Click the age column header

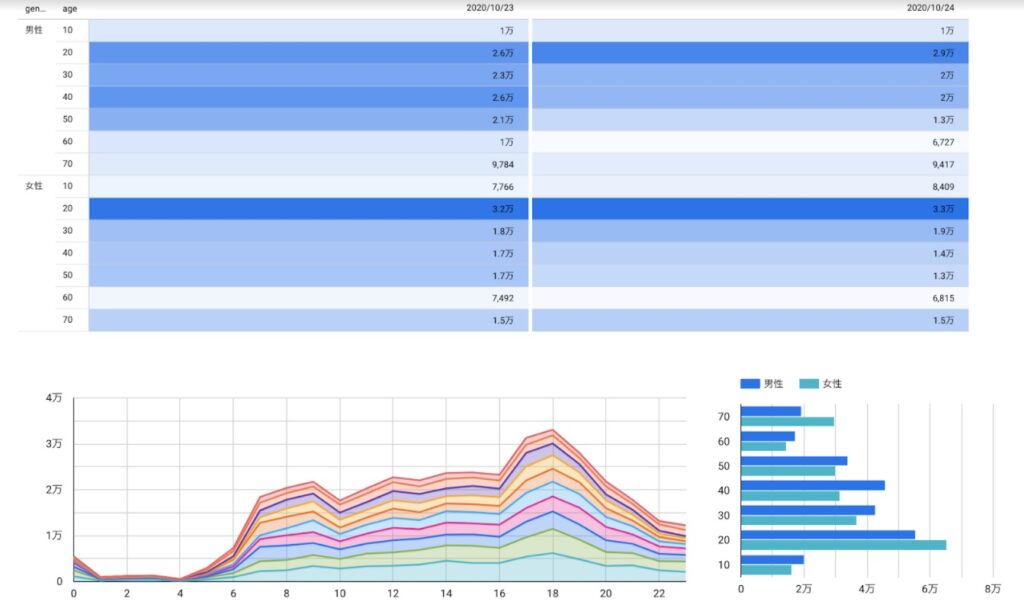69,8
